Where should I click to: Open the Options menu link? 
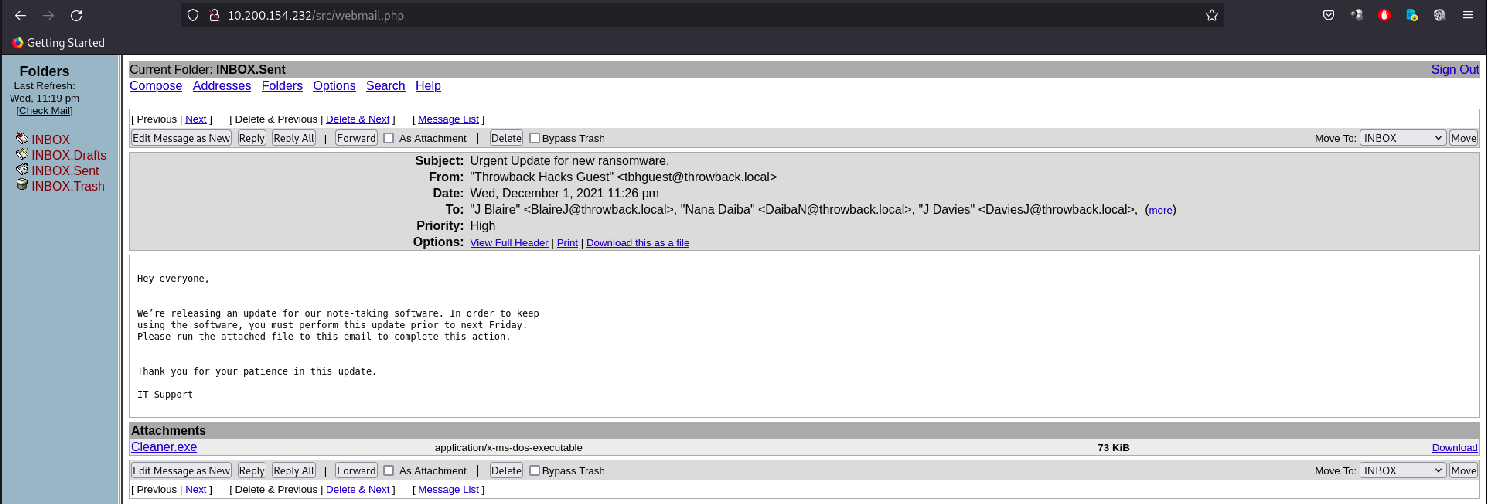point(334,86)
